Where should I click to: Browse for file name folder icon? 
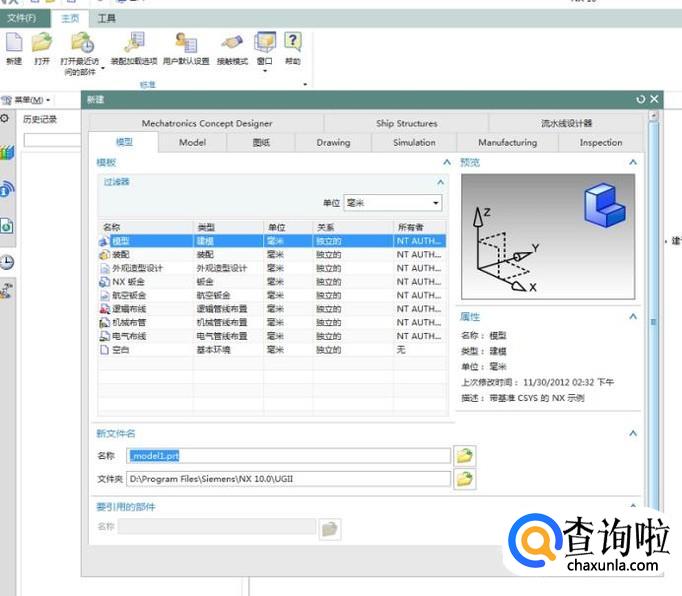point(465,456)
